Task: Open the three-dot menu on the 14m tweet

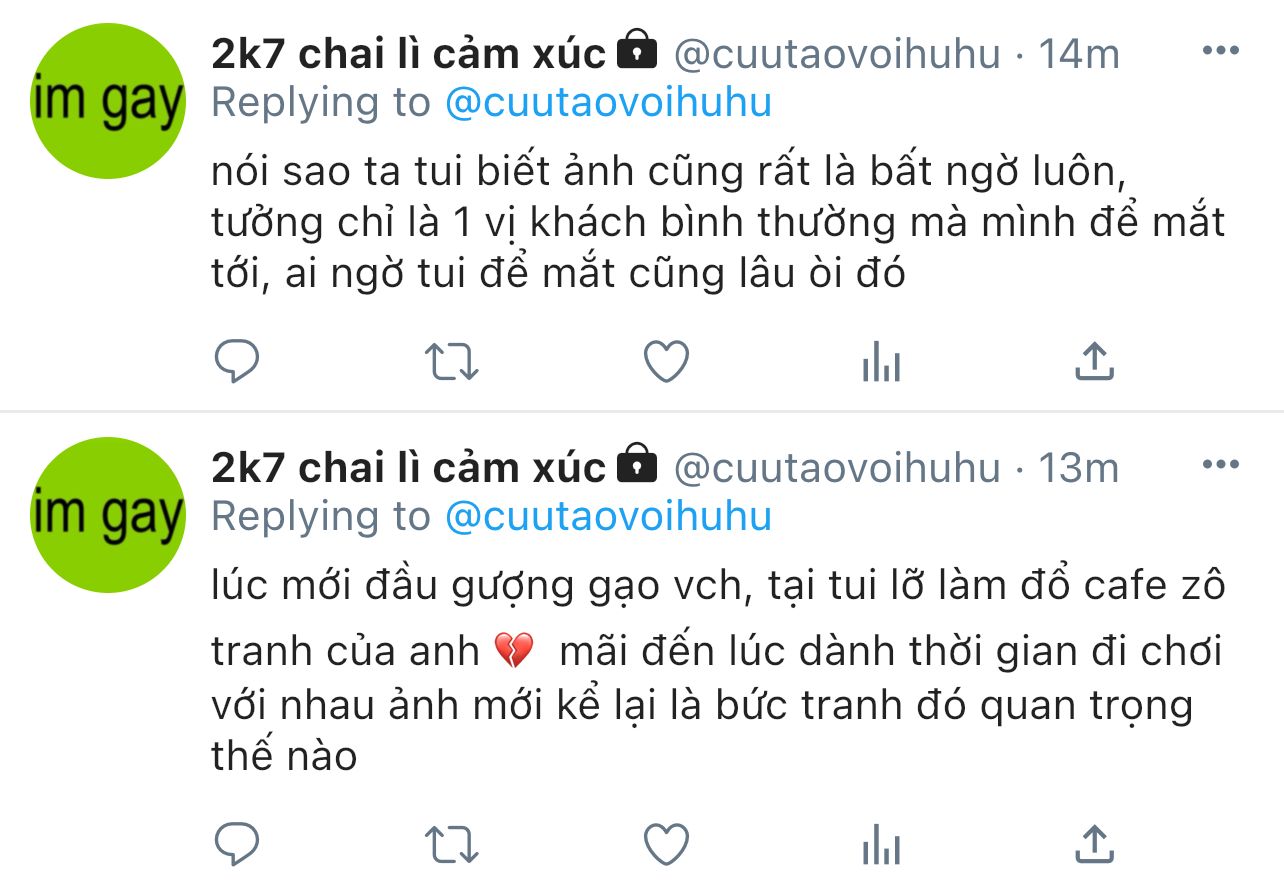Action: tap(1220, 51)
